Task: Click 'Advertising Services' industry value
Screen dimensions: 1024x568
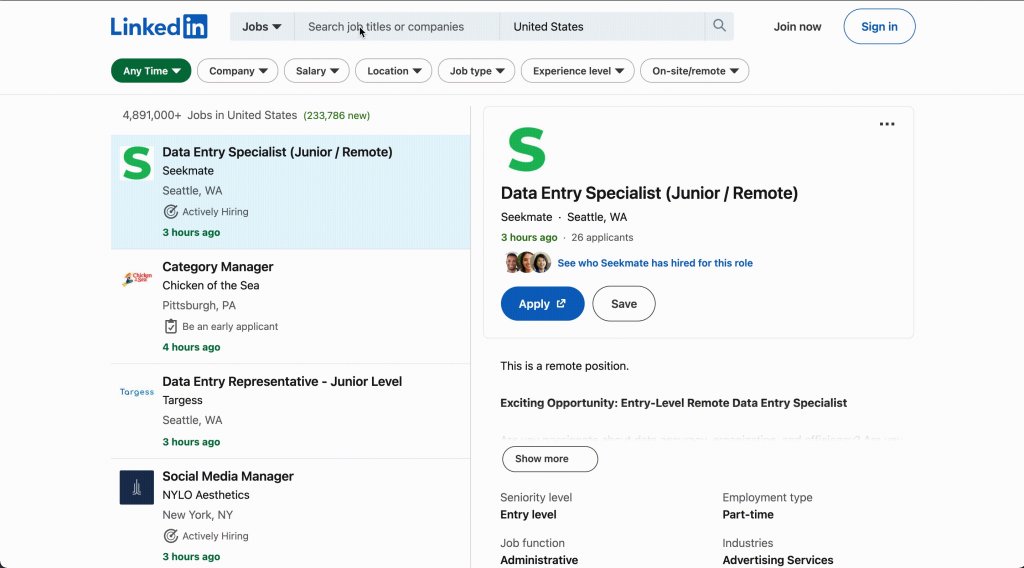Action: (778, 560)
